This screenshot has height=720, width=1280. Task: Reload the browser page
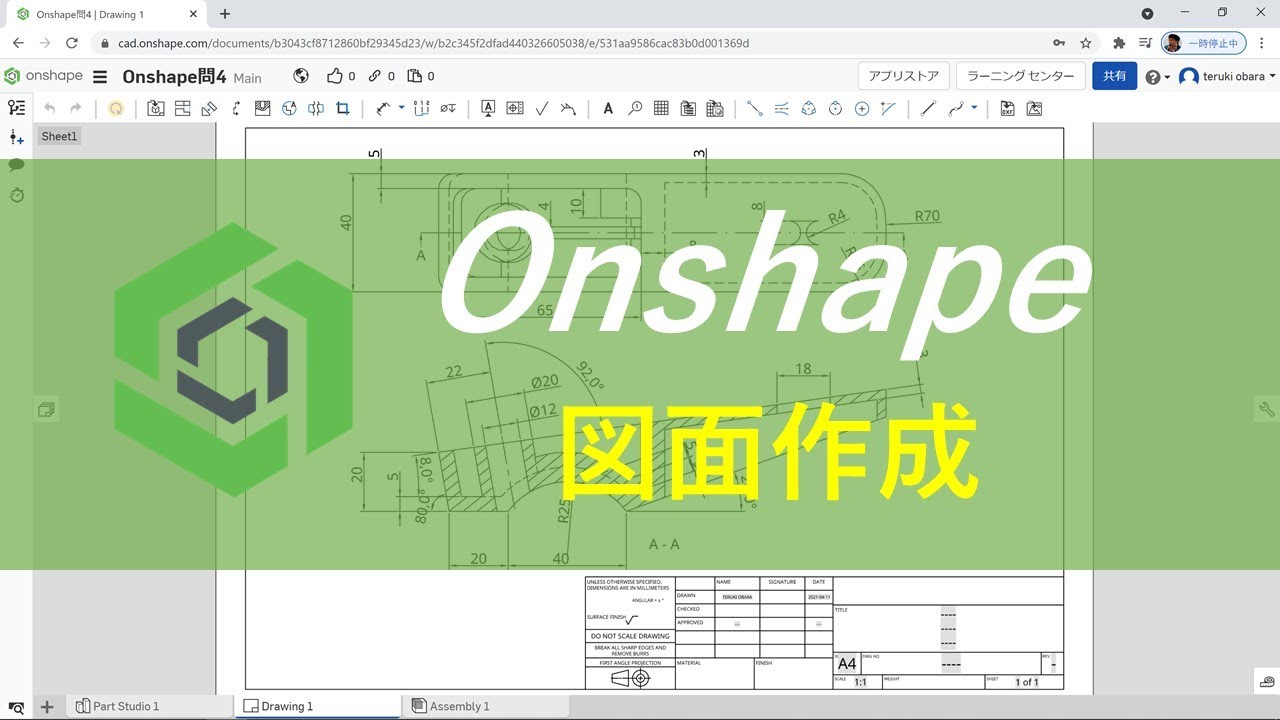pos(72,43)
